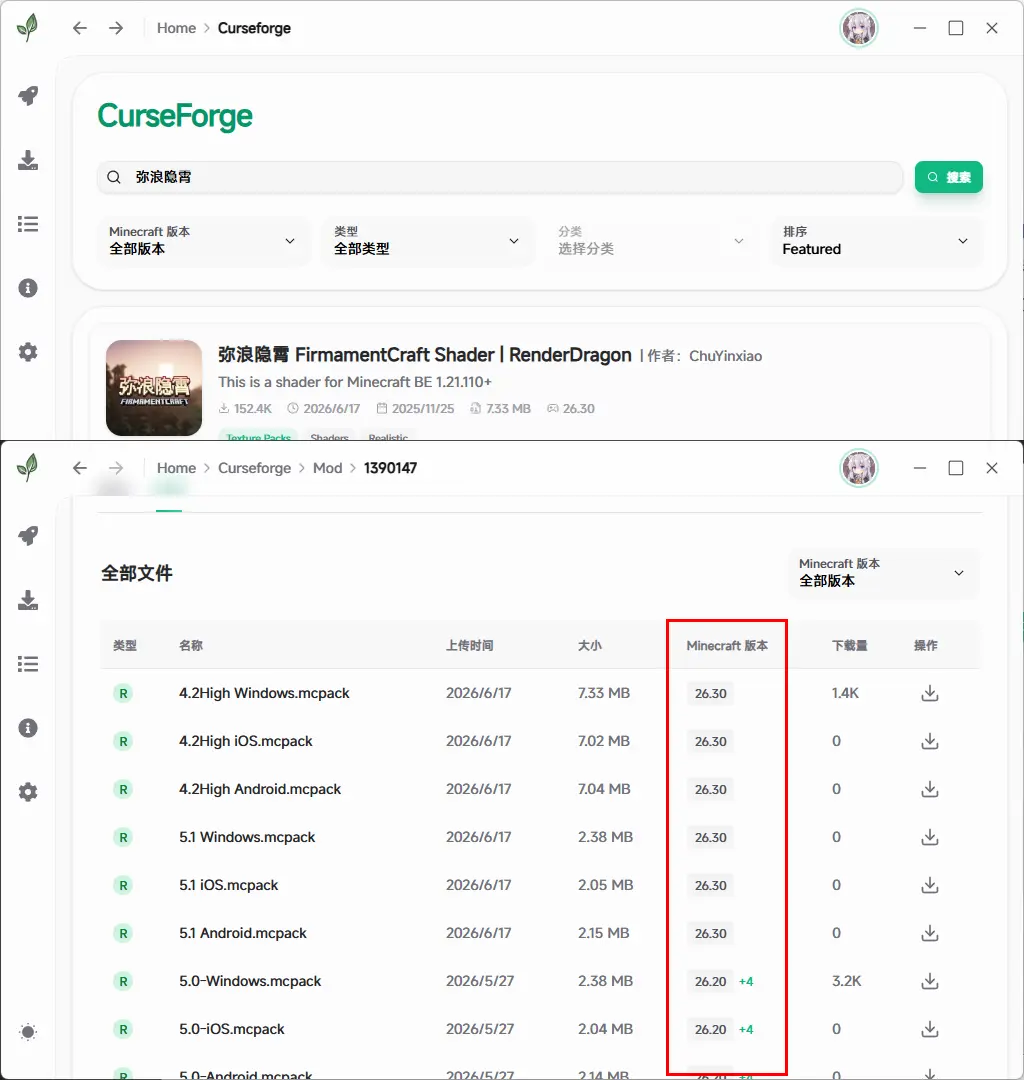Open the 类型 全部类型 dropdown

tap(427, 241)
